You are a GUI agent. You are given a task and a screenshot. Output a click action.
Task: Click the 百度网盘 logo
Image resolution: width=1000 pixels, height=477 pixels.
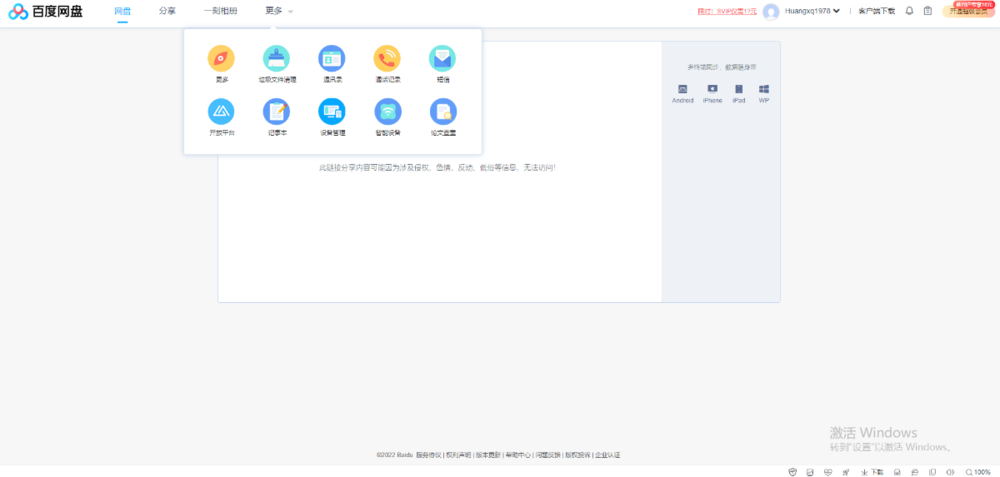(45, 11)
